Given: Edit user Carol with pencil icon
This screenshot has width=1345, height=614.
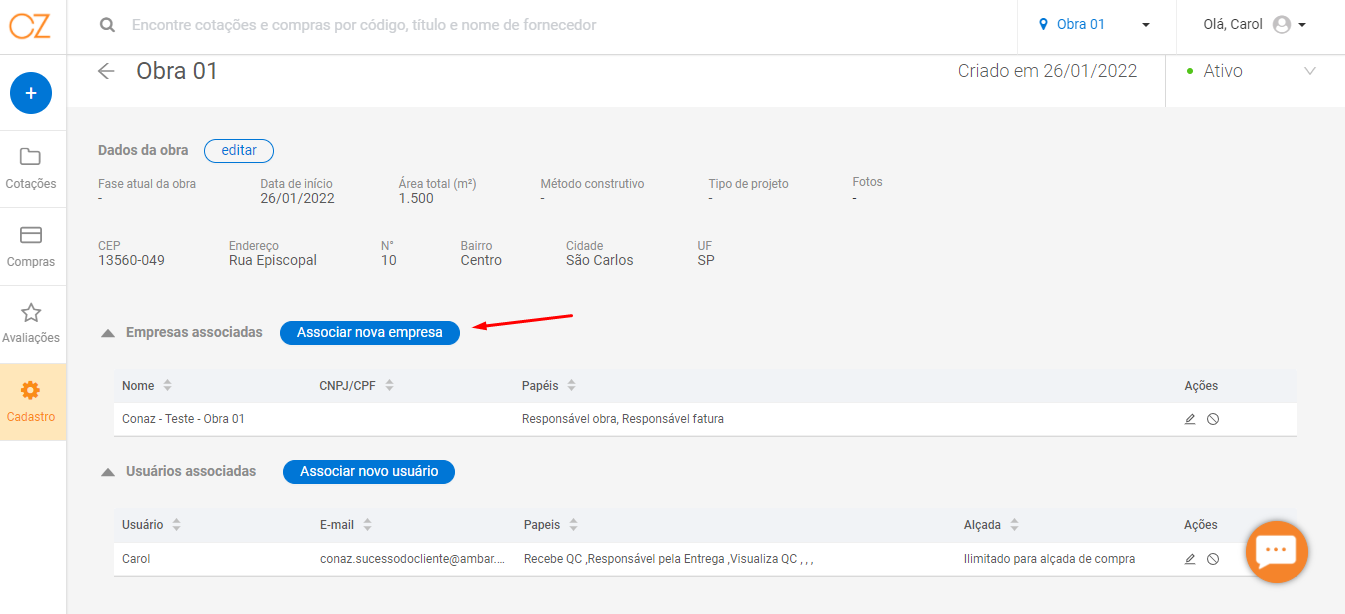Looking at the screenshot, I should coord(1190,559).
